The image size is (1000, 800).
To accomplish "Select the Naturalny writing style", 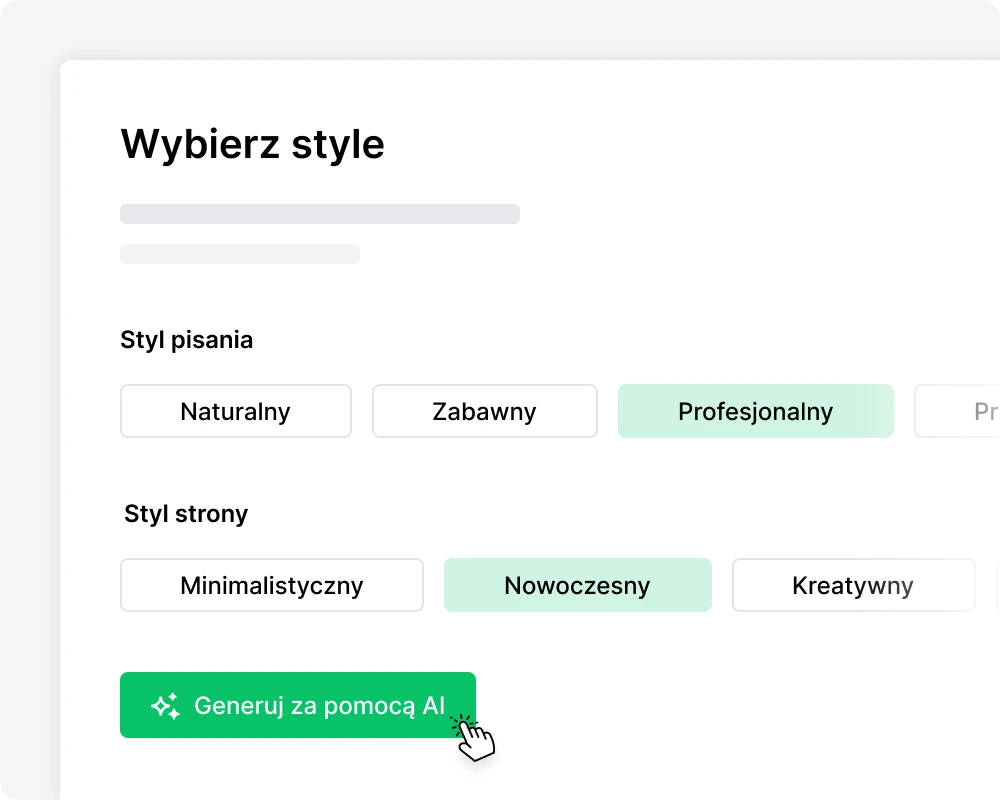I will coord(236,411).
